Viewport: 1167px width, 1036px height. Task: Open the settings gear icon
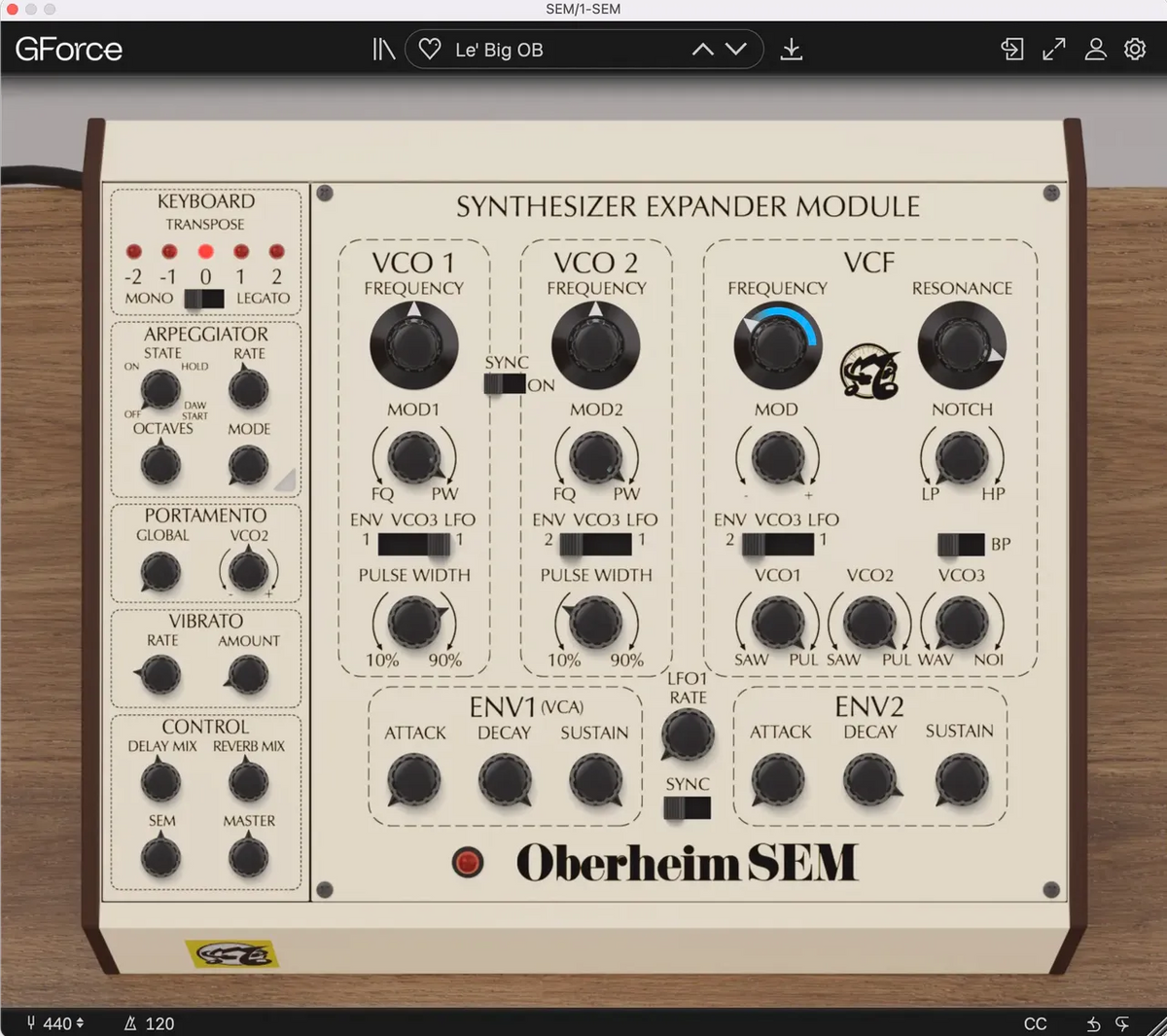click(x=1135, y=49)
